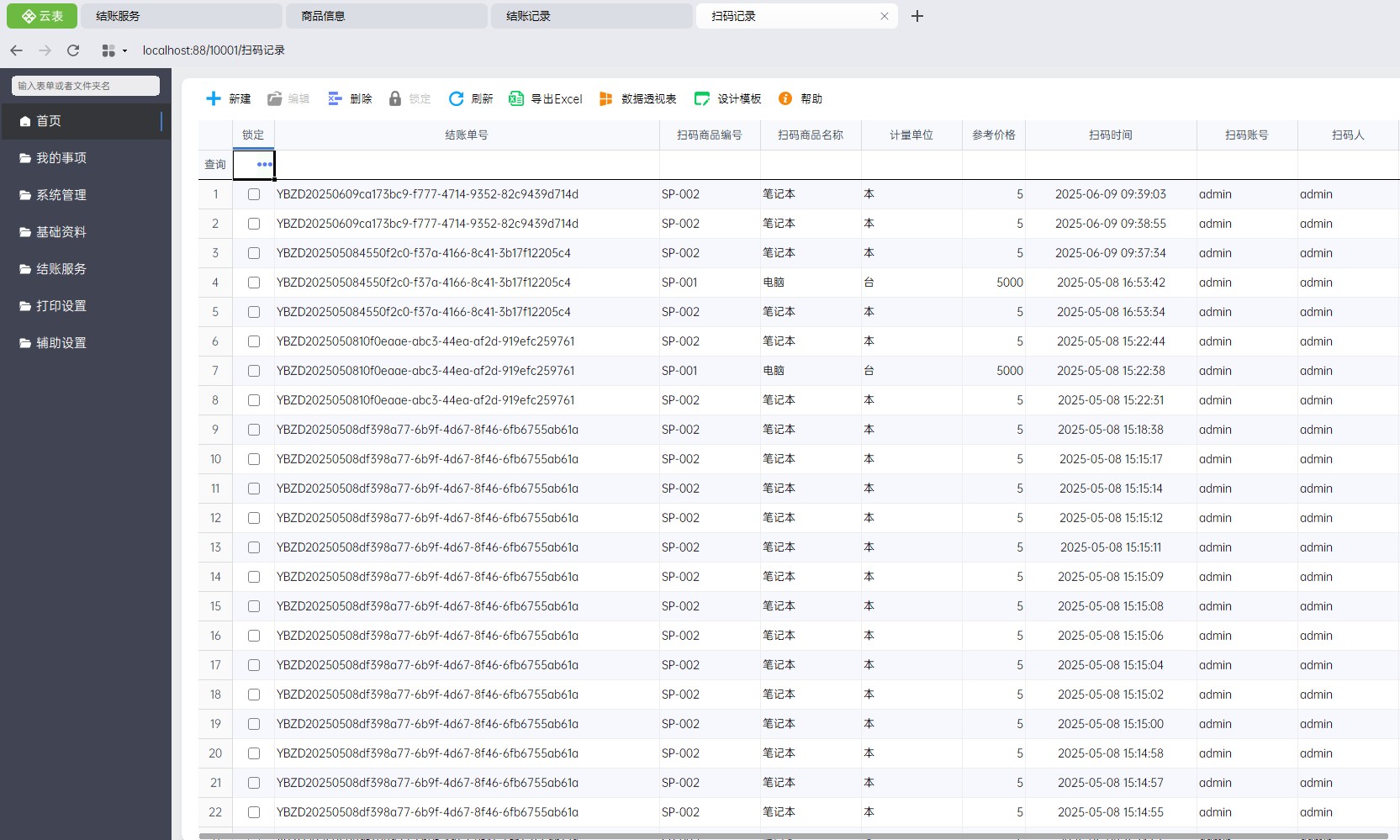Open 设计模板 template designer icon

[701, 98]
